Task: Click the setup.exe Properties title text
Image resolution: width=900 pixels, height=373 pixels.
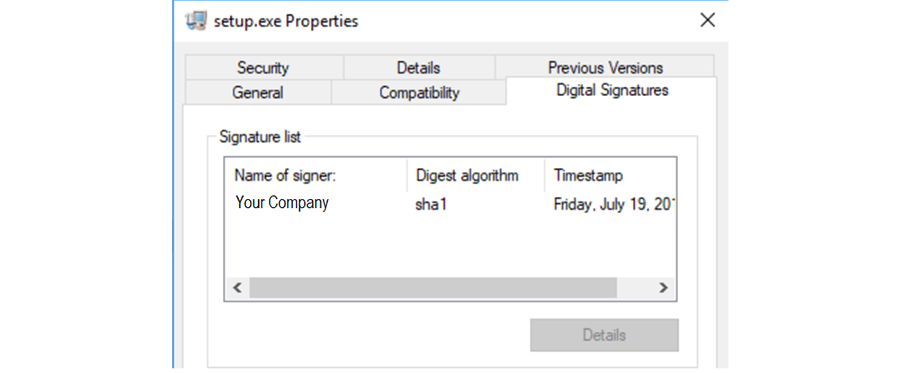Action: coord(286,21)
